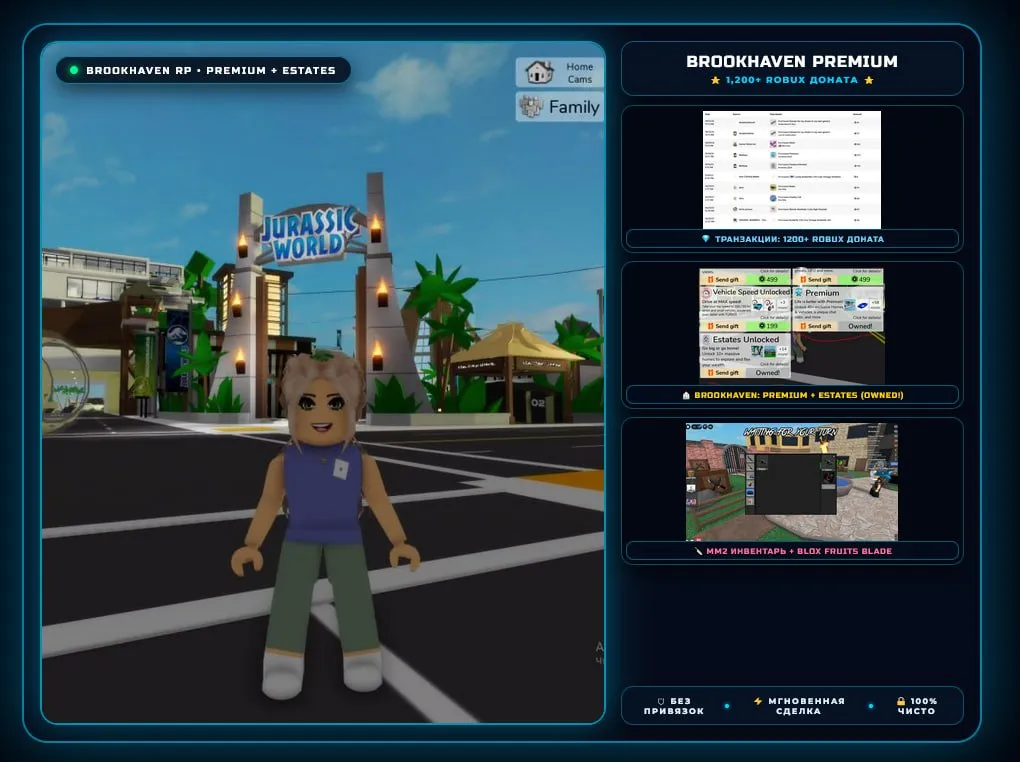
Task: Click the home preview images in Estates Unlocked
Action: click(764, 352)
